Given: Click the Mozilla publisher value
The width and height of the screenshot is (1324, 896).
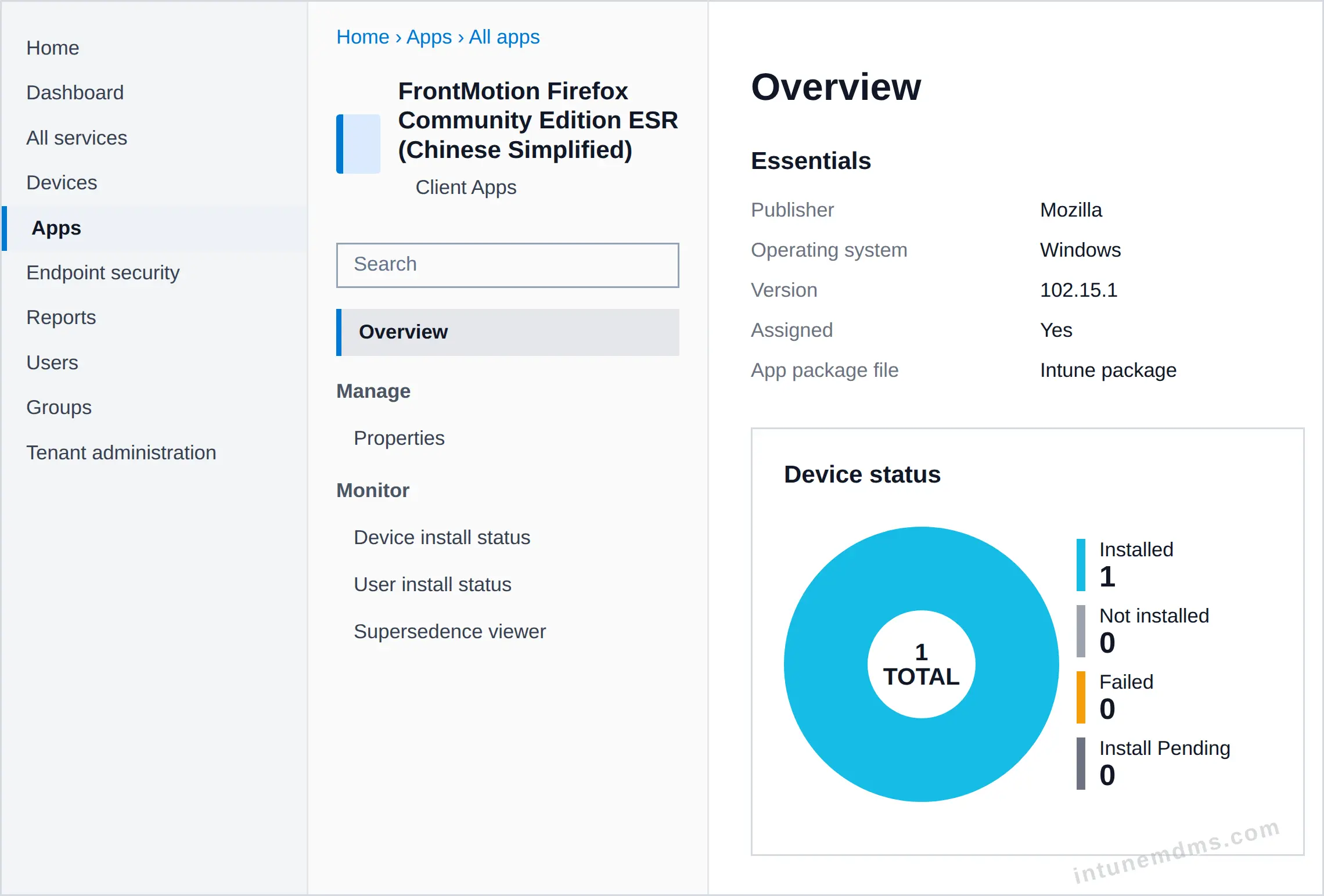Looking at the screenshot, I should tap(1071, 210).
